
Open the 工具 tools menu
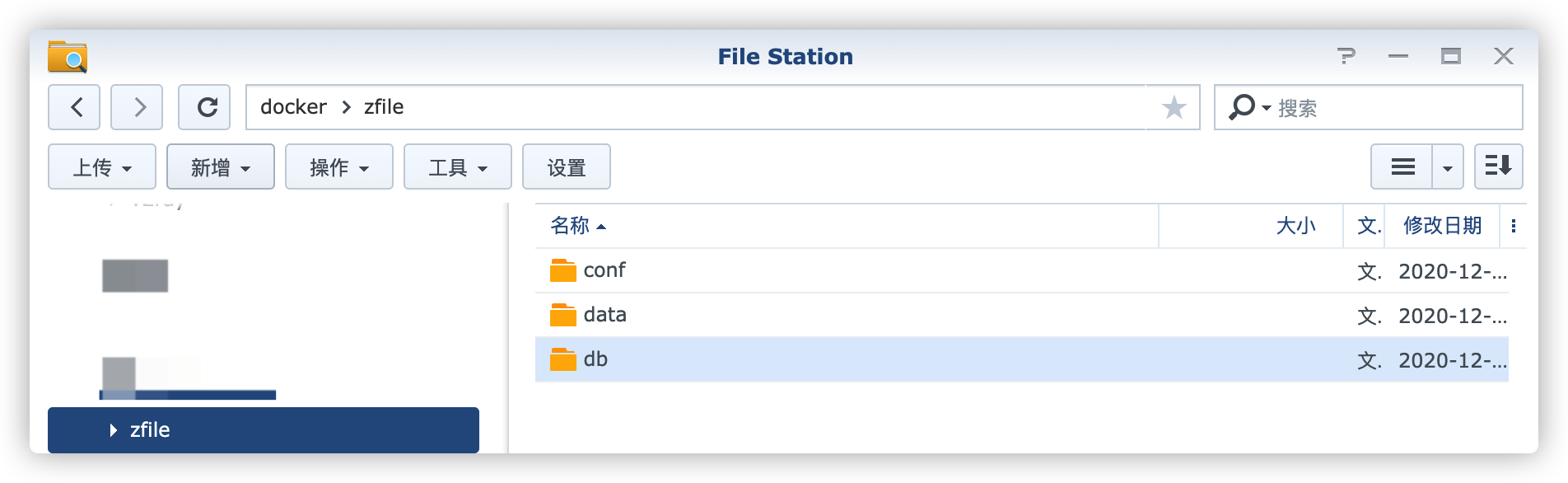[458, 167]
